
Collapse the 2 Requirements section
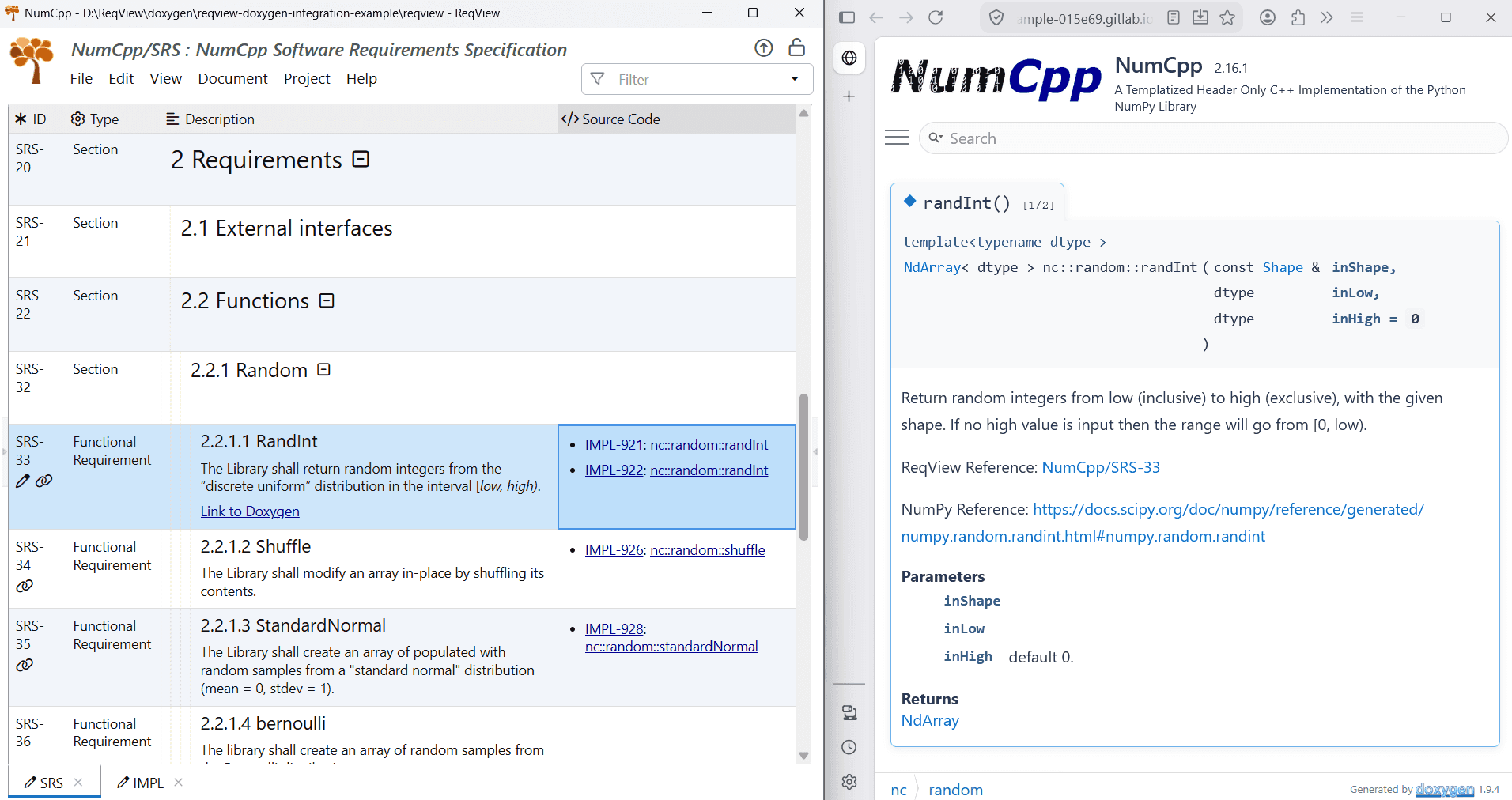pyautogui.click(x=361, y=159)
